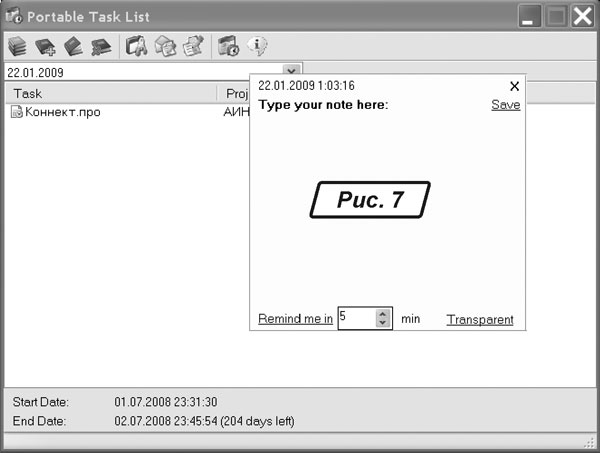Increase the reminder minutes with up arrow
Screen dimensions: 600x453
tap(382, 314)
